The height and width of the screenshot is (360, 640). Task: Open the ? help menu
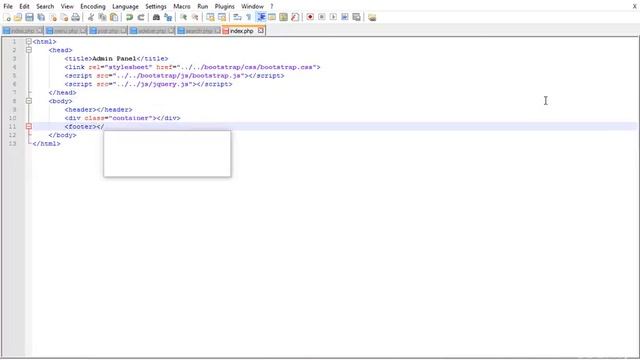click(271, 6)
